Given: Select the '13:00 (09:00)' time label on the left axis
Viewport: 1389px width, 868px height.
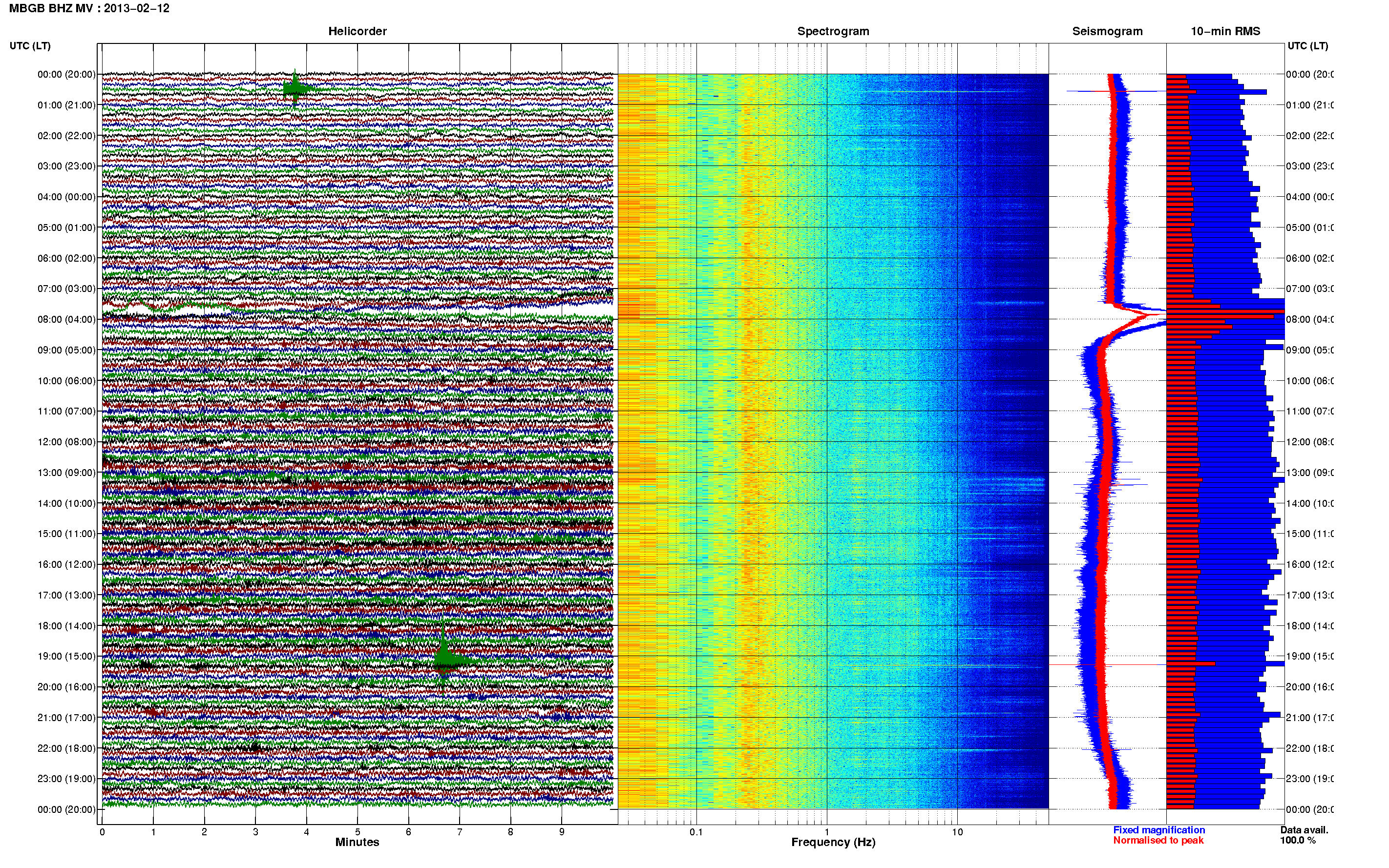Looking at the screenshot, I should [x=66, y=473].
